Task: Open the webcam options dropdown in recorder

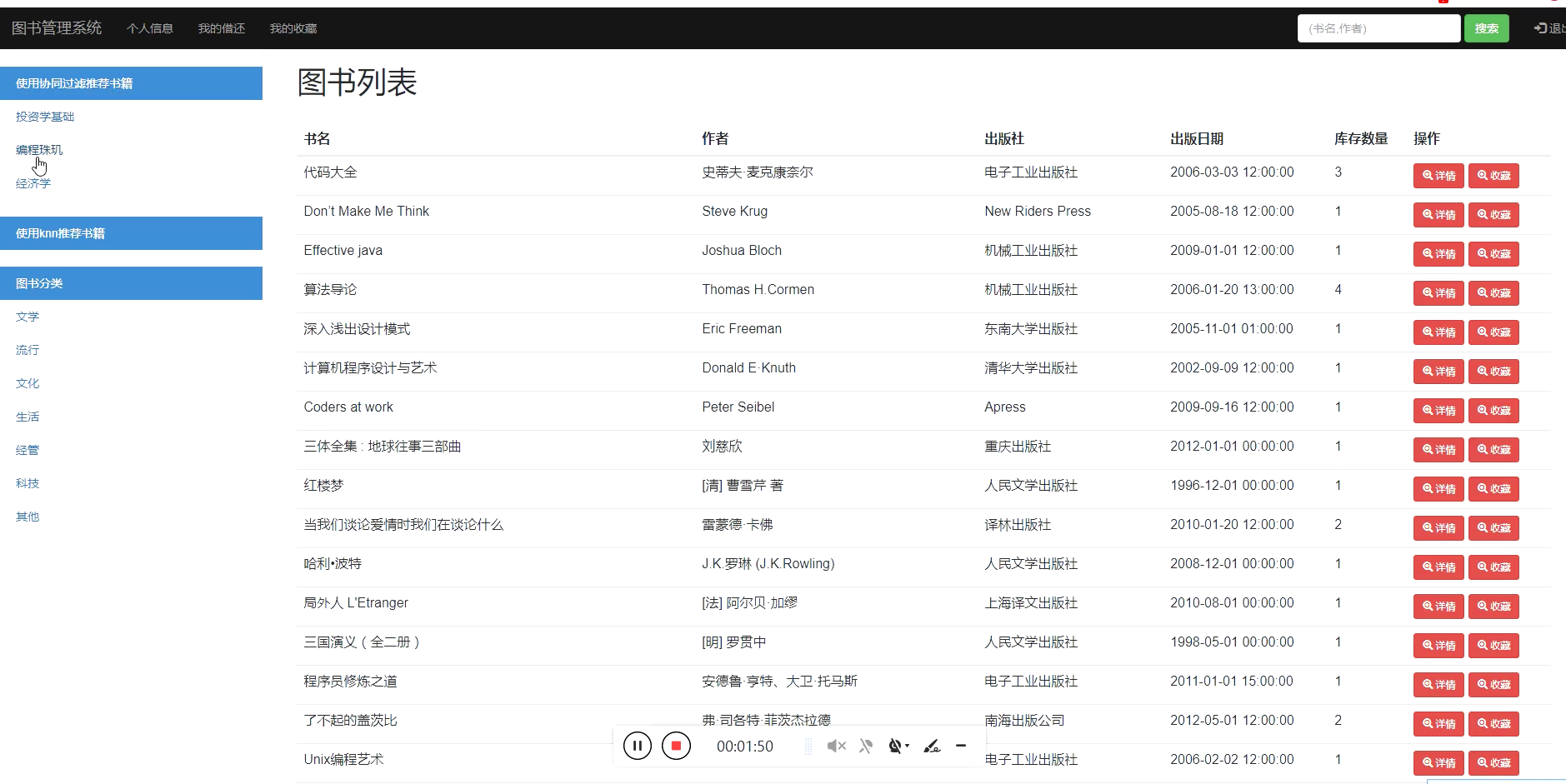Action: click(x=898, y=746)
